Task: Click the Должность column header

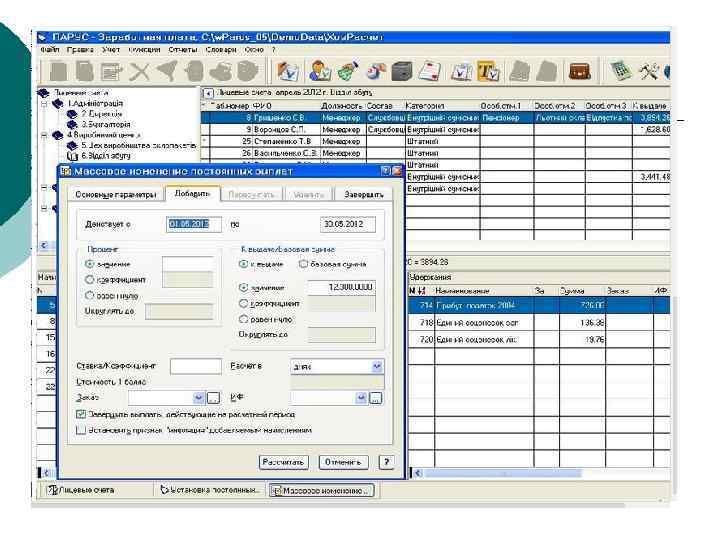Action: pyautogui.click(x=342, y=106)
